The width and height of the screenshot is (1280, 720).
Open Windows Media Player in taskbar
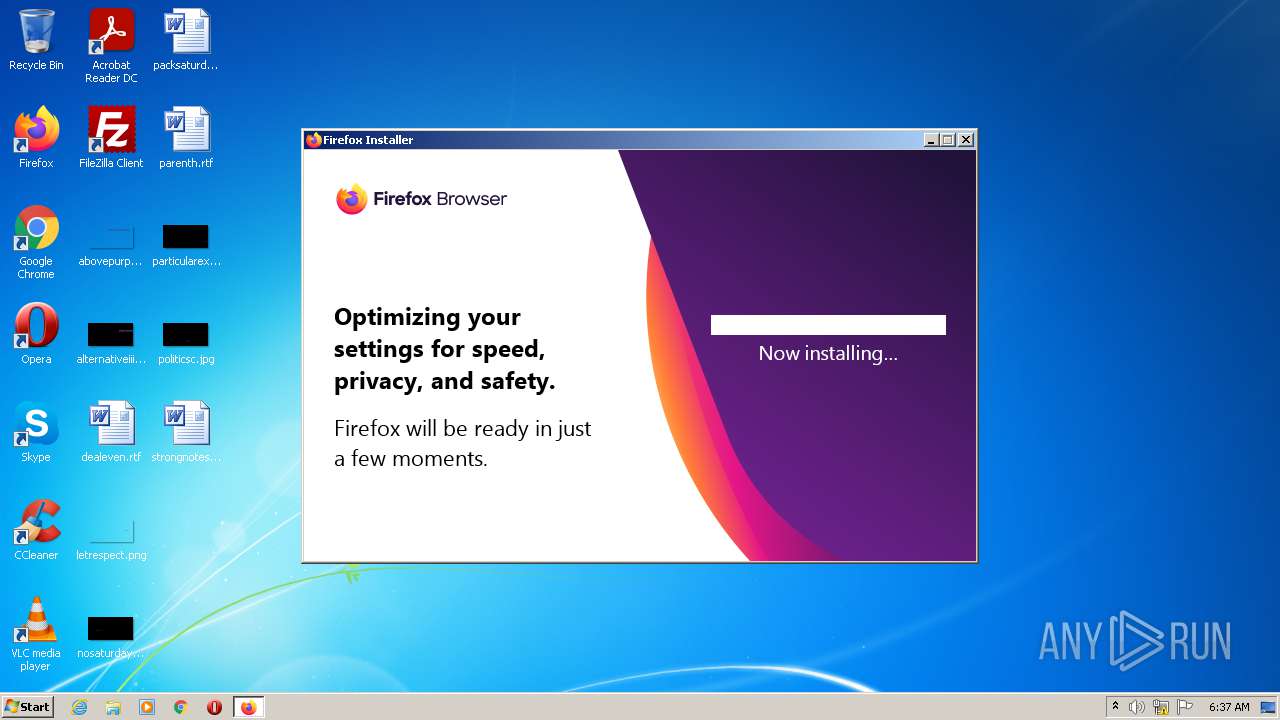click(x=147, y=707)
